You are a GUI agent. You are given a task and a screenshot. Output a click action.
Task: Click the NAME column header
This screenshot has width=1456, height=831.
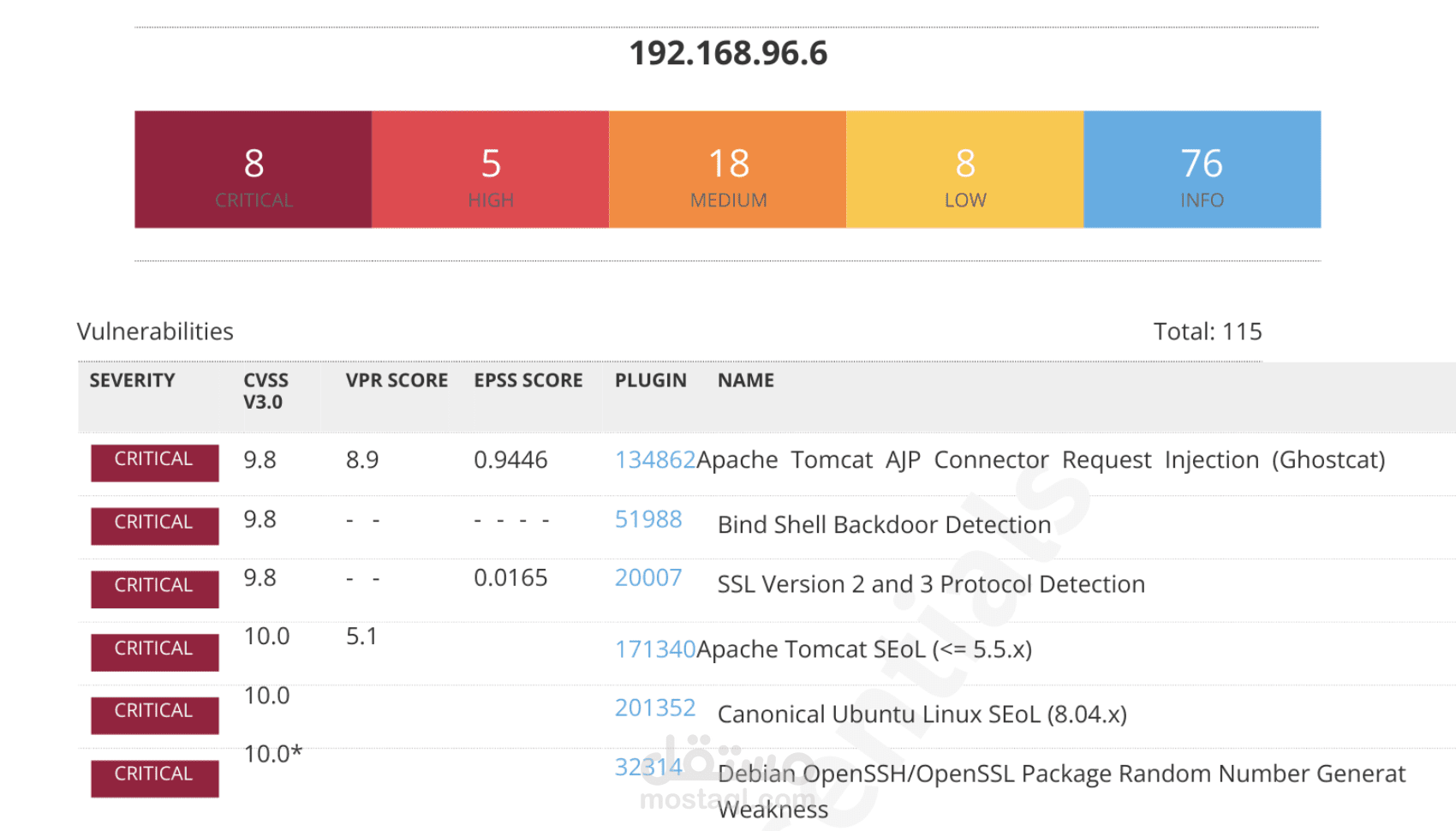(x=746, y=380)
